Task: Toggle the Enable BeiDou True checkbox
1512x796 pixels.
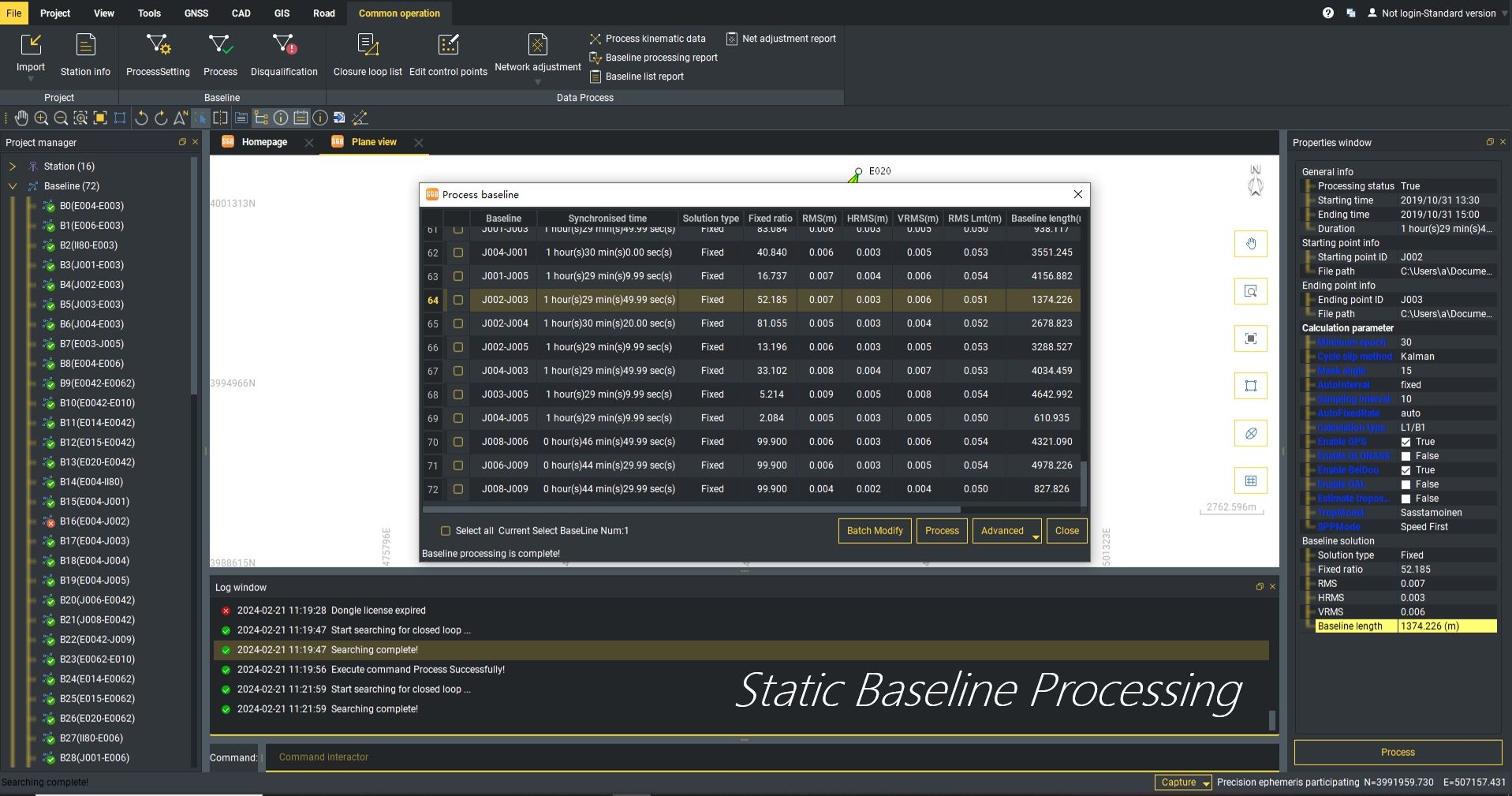Action: tap(1406, 470)
